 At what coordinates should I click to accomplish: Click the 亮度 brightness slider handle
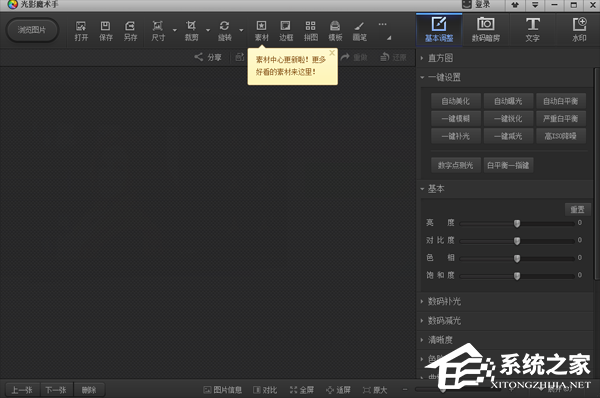517,223
